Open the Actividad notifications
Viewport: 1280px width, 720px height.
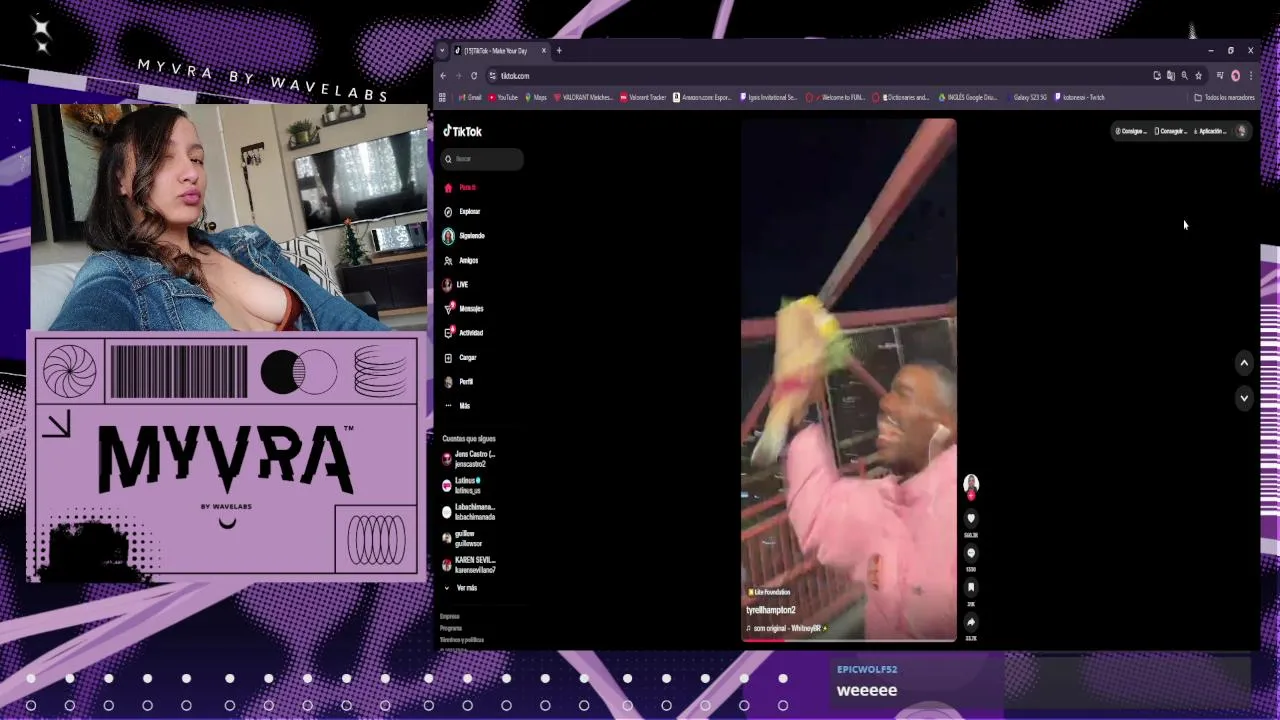tap(463, 333)
